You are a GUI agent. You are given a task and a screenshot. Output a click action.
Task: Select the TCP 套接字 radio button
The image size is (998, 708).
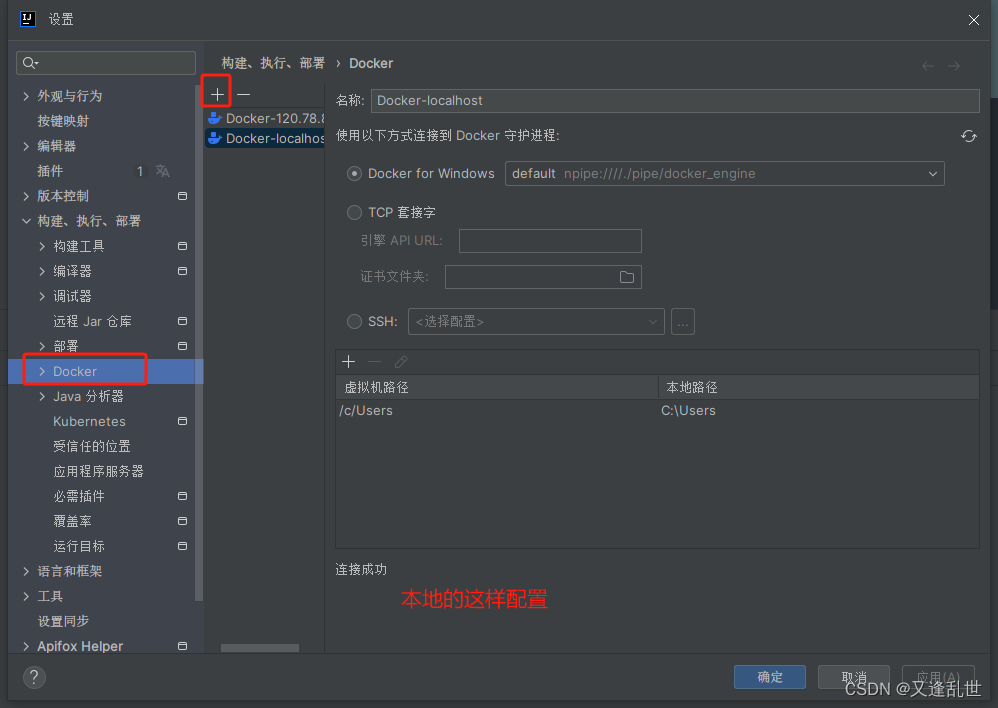pyautogui.click(x=355, y=212)
